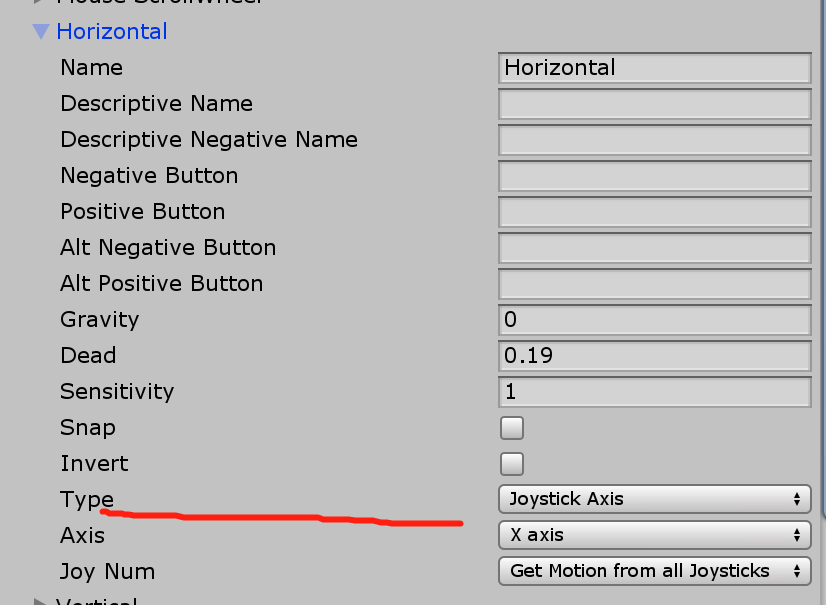Click the Horizontal blue header label
Viewport: 826px width, 606px height.
[111, 31]
